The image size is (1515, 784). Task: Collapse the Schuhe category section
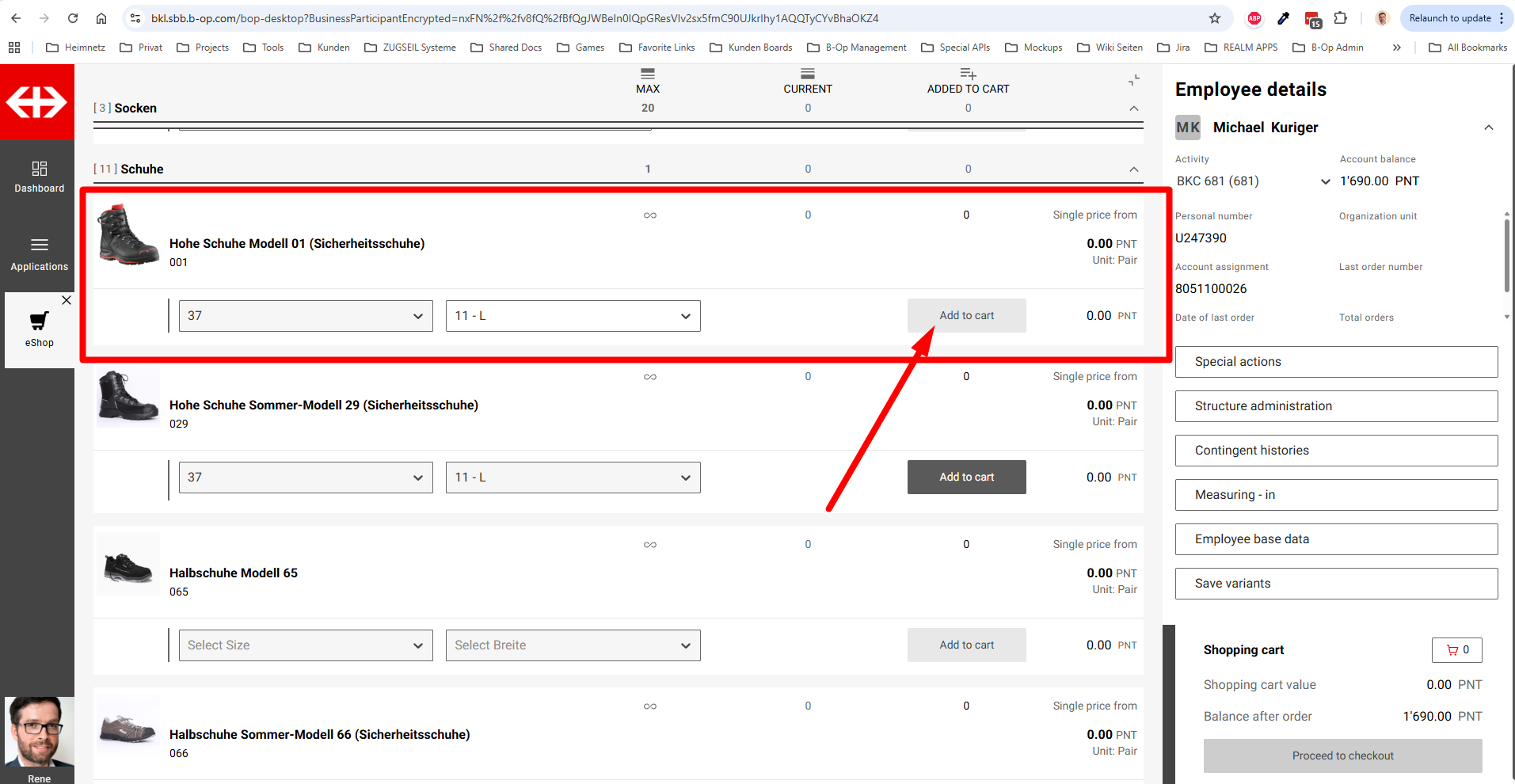[1134, 169]
